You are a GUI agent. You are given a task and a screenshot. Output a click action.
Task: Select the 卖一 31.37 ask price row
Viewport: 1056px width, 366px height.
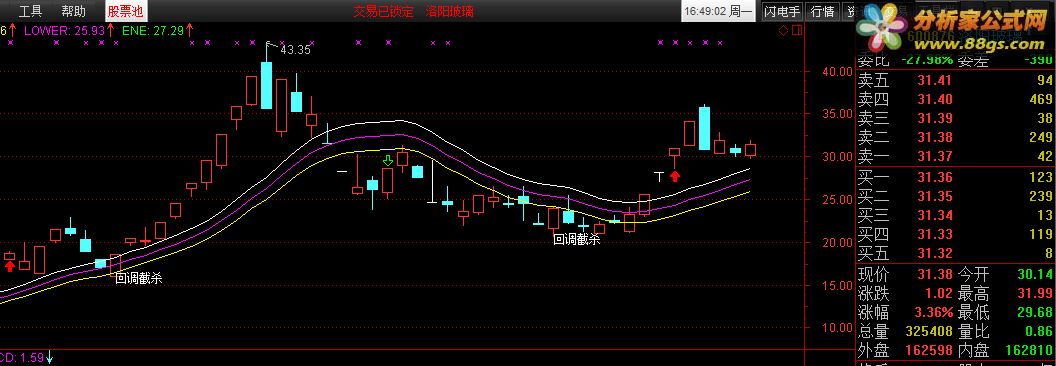click(x=955, y=157)
